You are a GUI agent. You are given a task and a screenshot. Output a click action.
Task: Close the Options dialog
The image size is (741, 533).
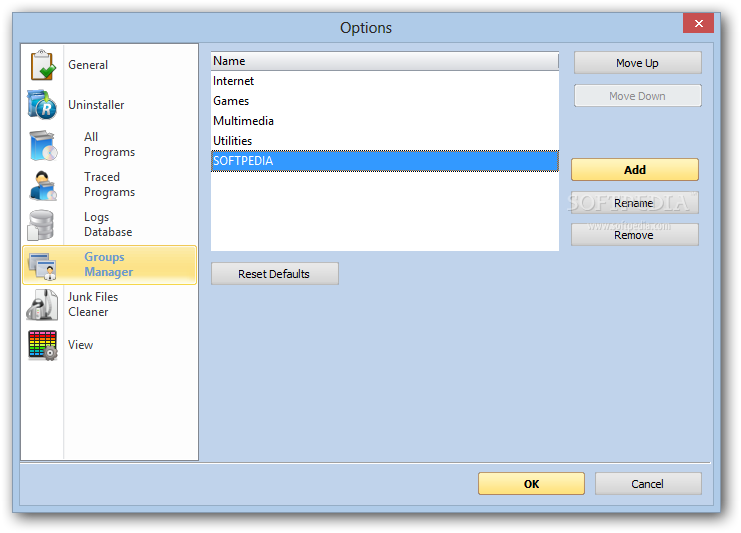698,23
